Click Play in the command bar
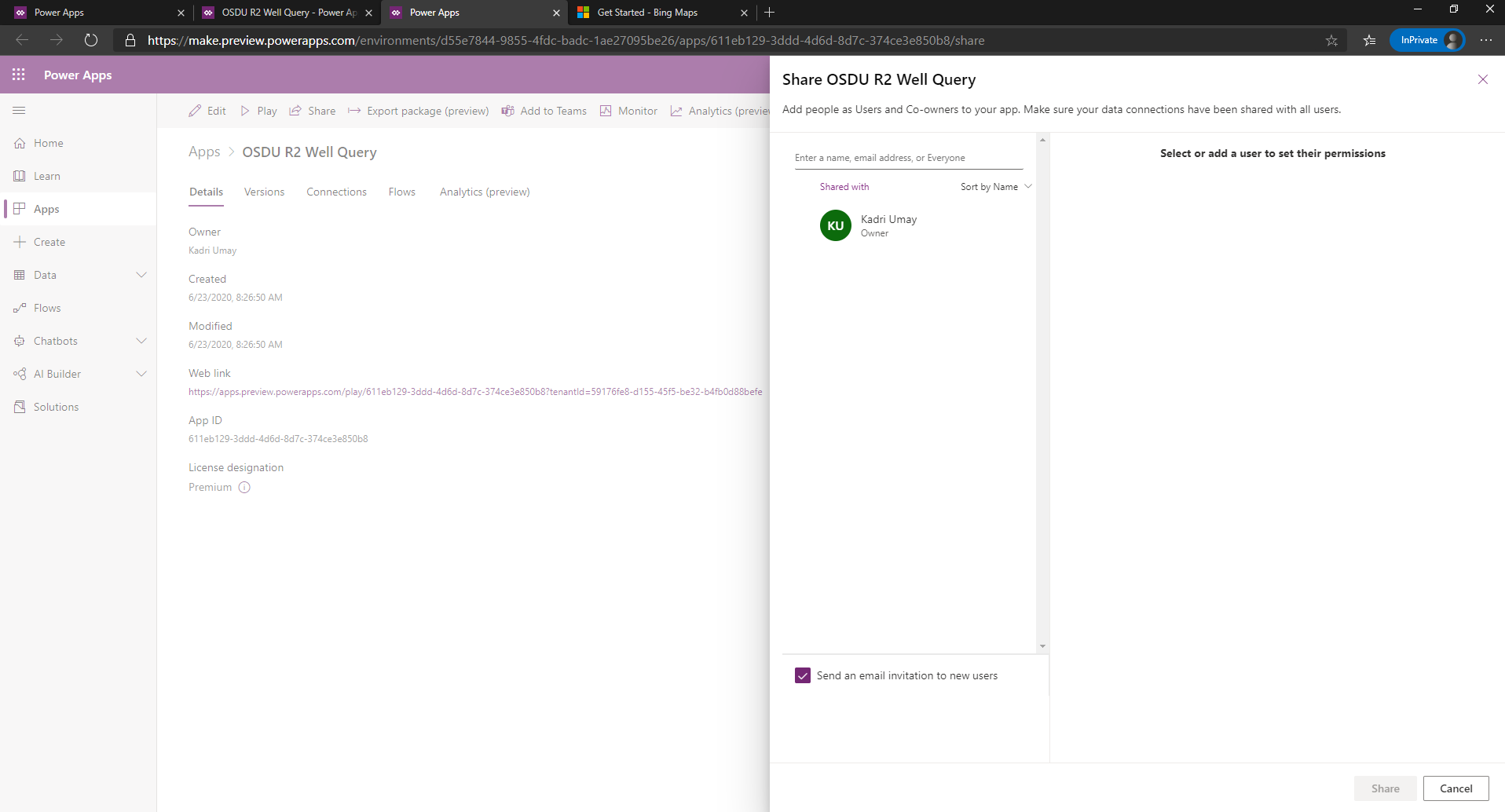The height and width of the screenshot is (812, 1505). click(258, 111)
